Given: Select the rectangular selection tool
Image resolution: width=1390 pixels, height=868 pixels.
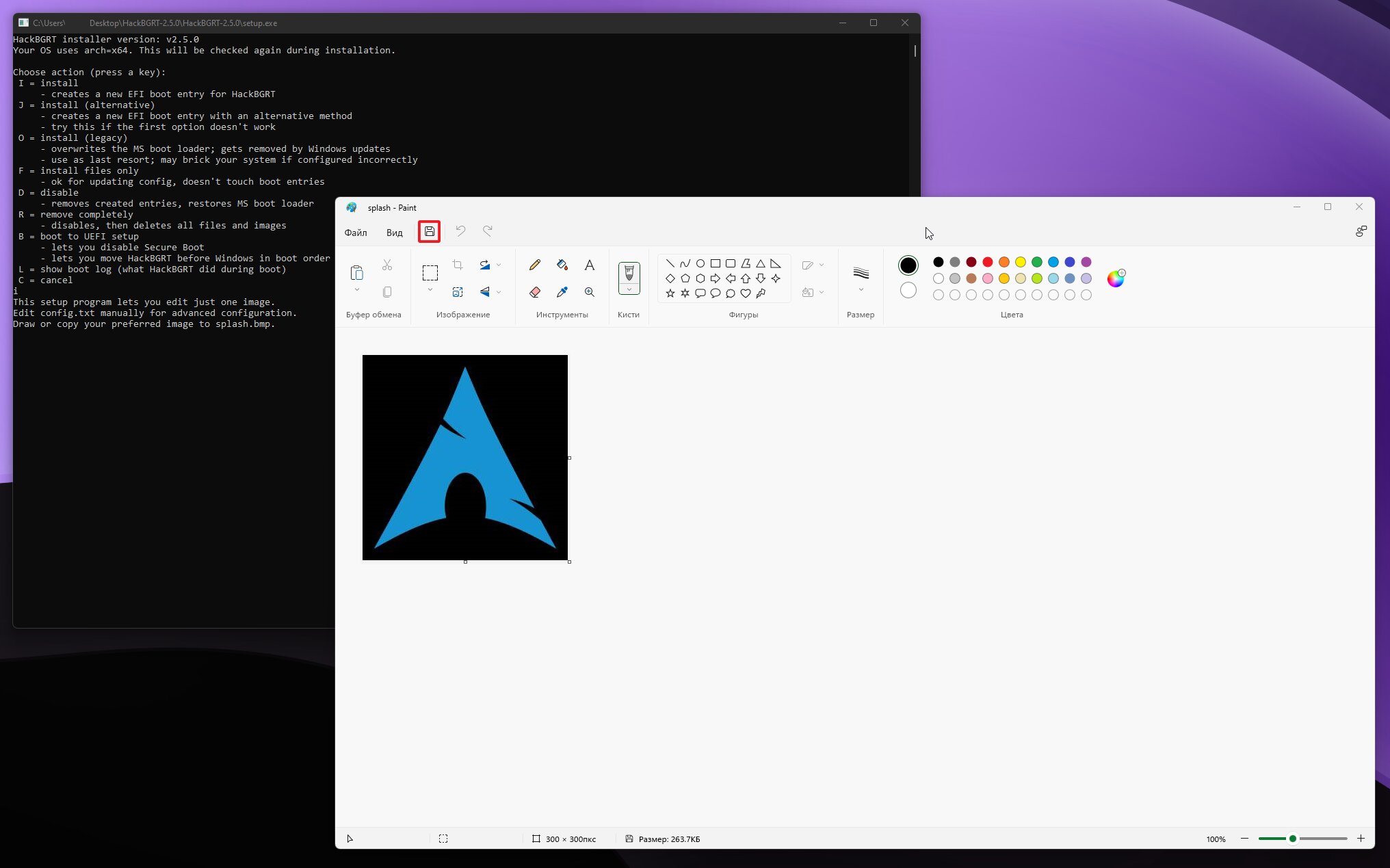Looking at the screenshot, I should [430, 273].
